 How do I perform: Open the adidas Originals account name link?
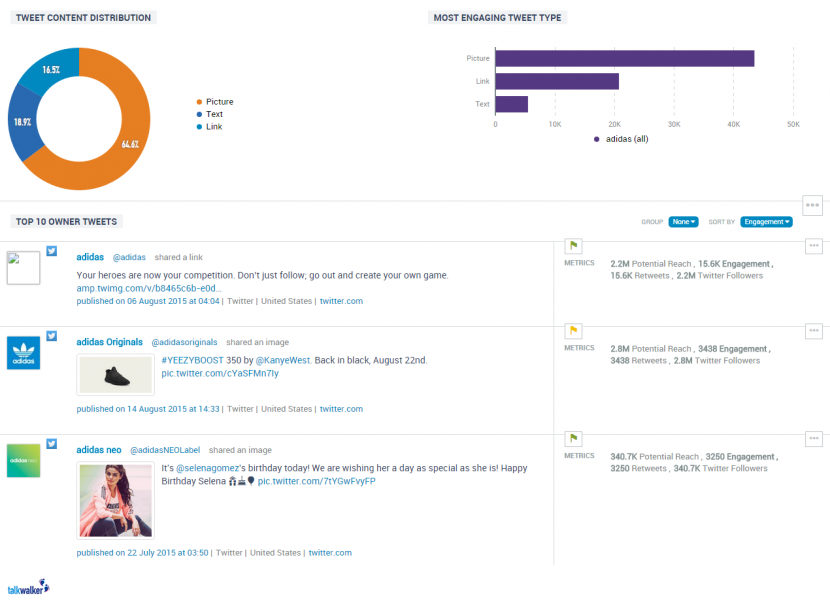(x=110, y=342)
